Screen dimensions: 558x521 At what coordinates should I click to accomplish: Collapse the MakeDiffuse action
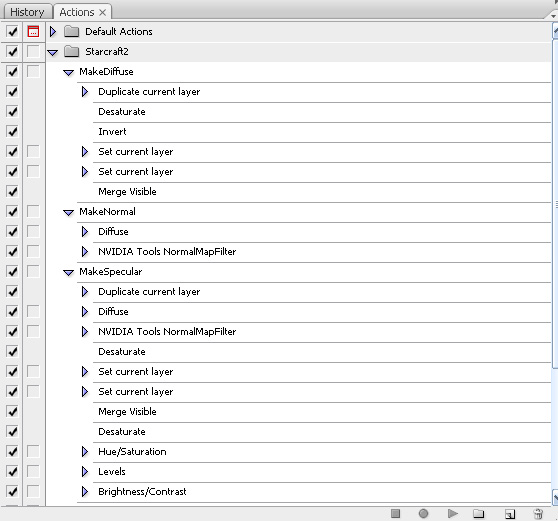coord(68,72)
